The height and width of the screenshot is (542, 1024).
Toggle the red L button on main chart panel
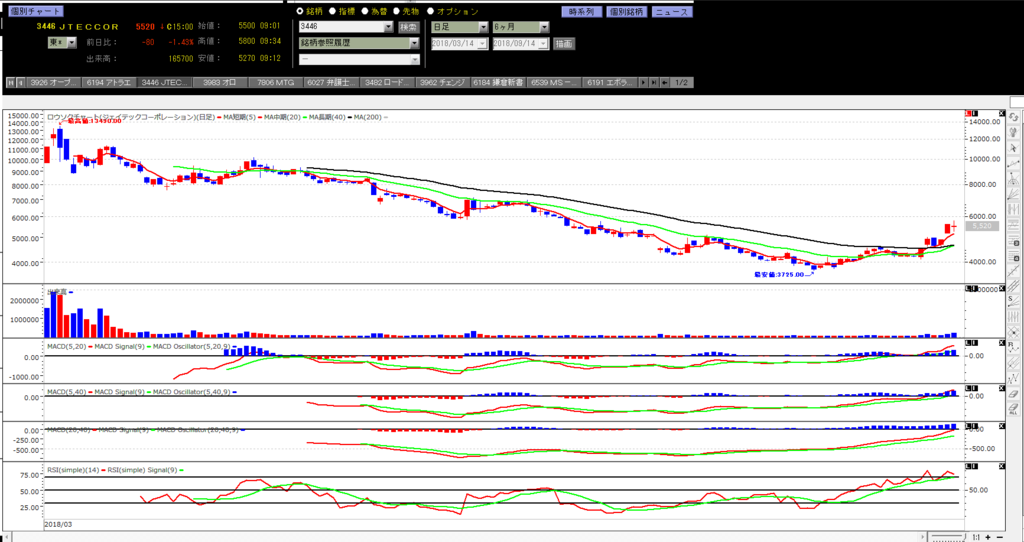pos(968,113)
